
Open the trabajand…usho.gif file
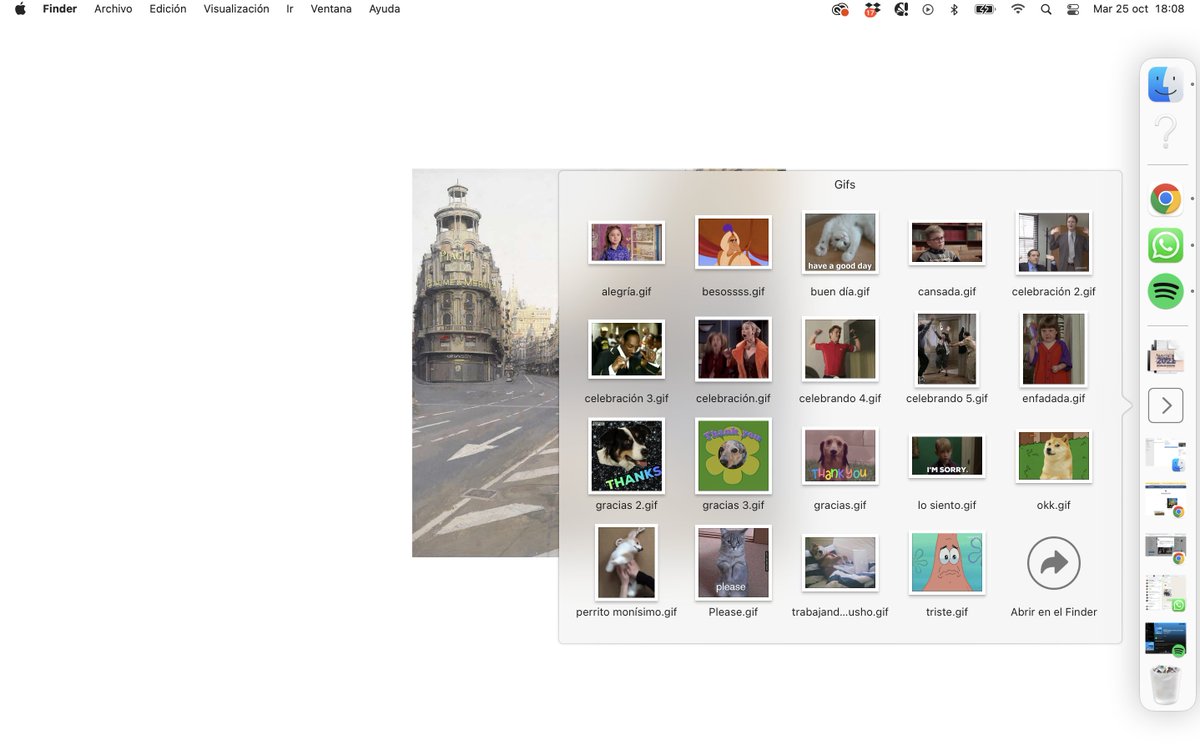(x=840, y=563)
